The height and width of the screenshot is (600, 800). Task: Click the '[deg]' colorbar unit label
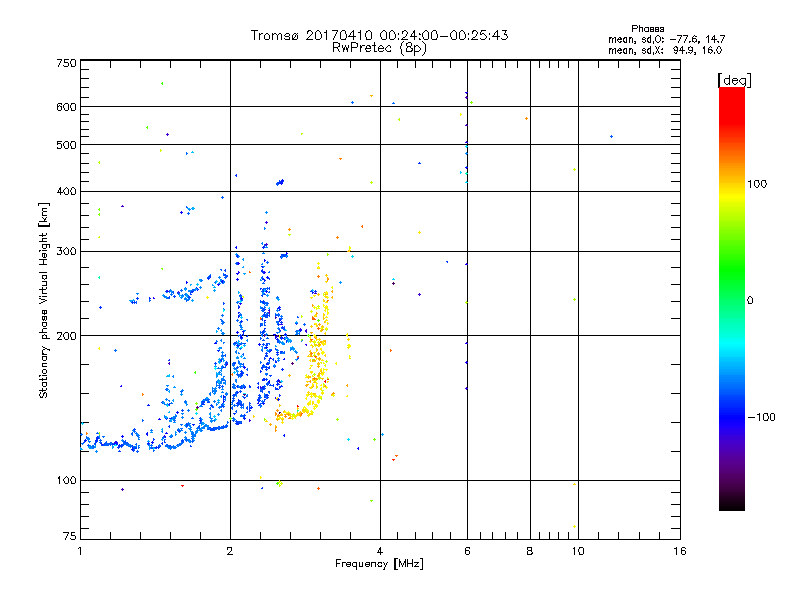(734, 80)
